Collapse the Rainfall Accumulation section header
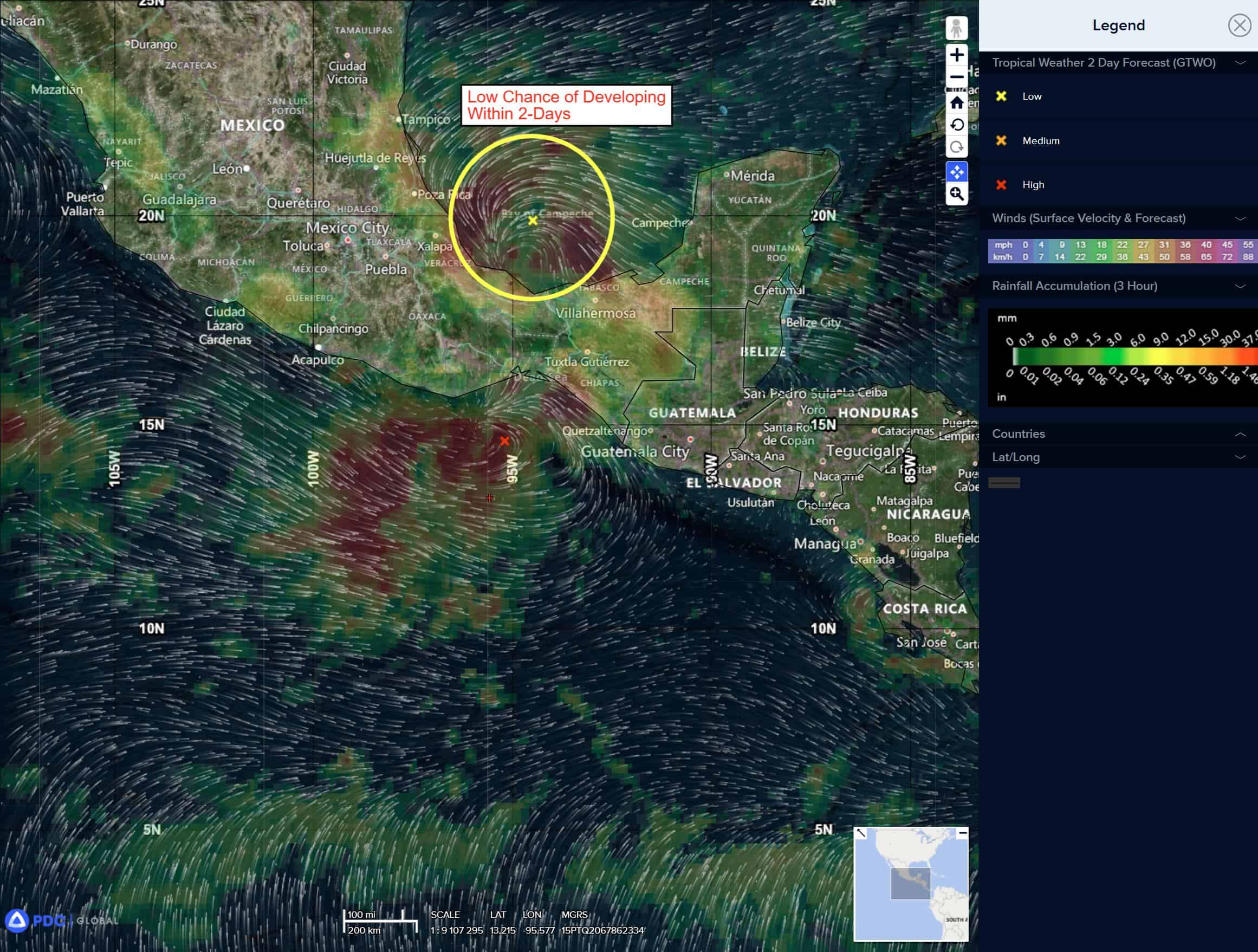Screen dimensions: 1258x952 (1074, 286)
